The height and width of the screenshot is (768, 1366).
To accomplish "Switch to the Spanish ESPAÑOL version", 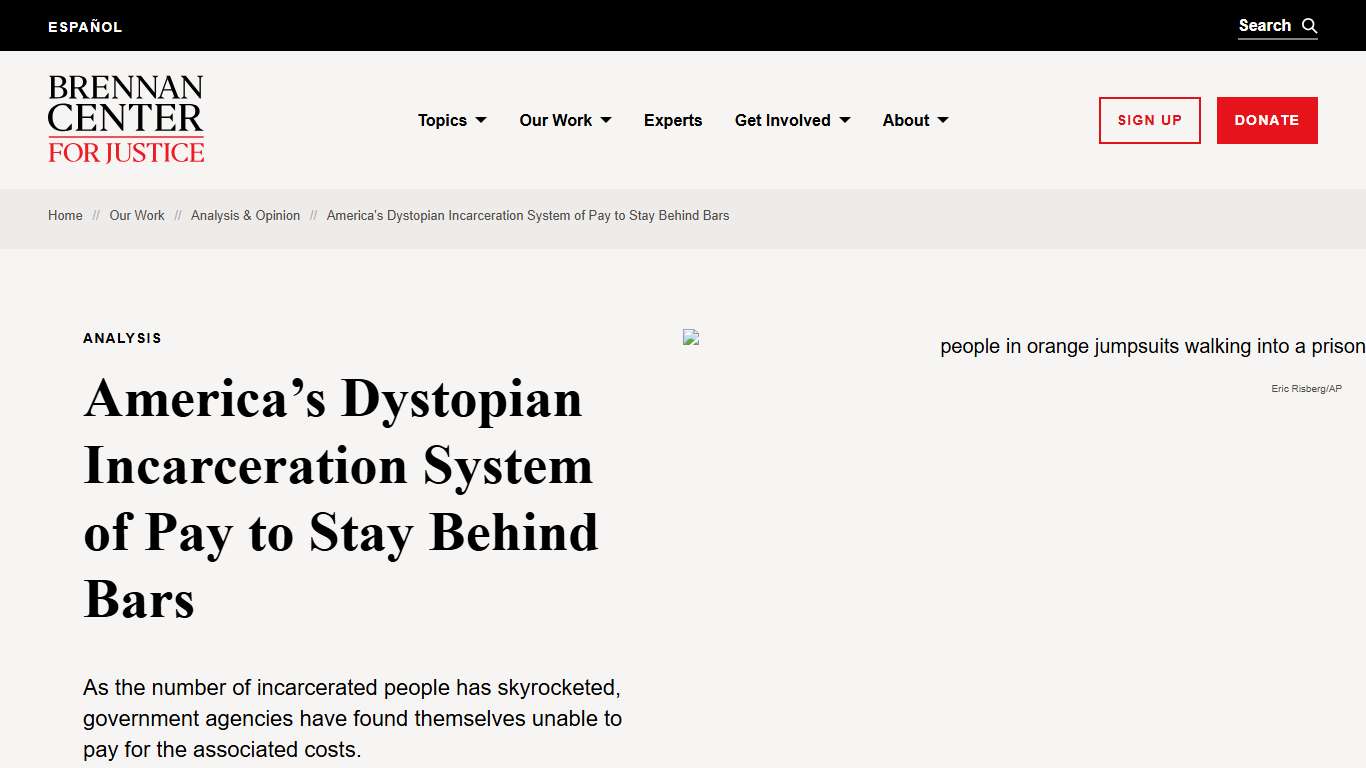I will (x=85, y=26).
